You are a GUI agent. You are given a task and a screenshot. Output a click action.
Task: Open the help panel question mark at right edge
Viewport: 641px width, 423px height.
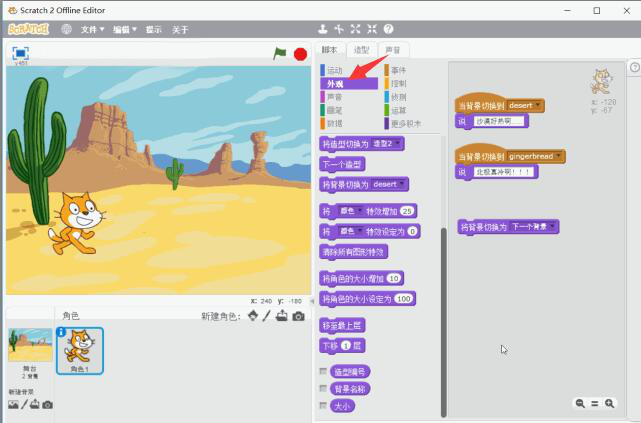[634, 67]
